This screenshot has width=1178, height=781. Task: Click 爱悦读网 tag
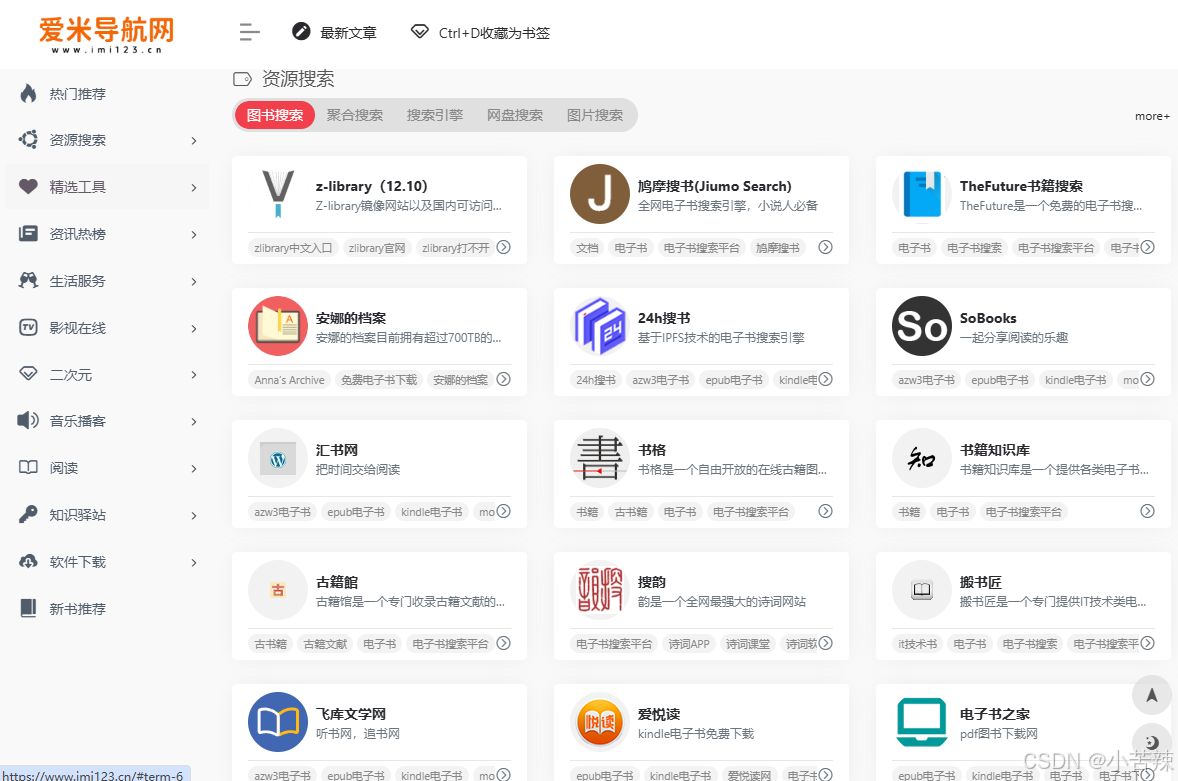click(749, 775)
